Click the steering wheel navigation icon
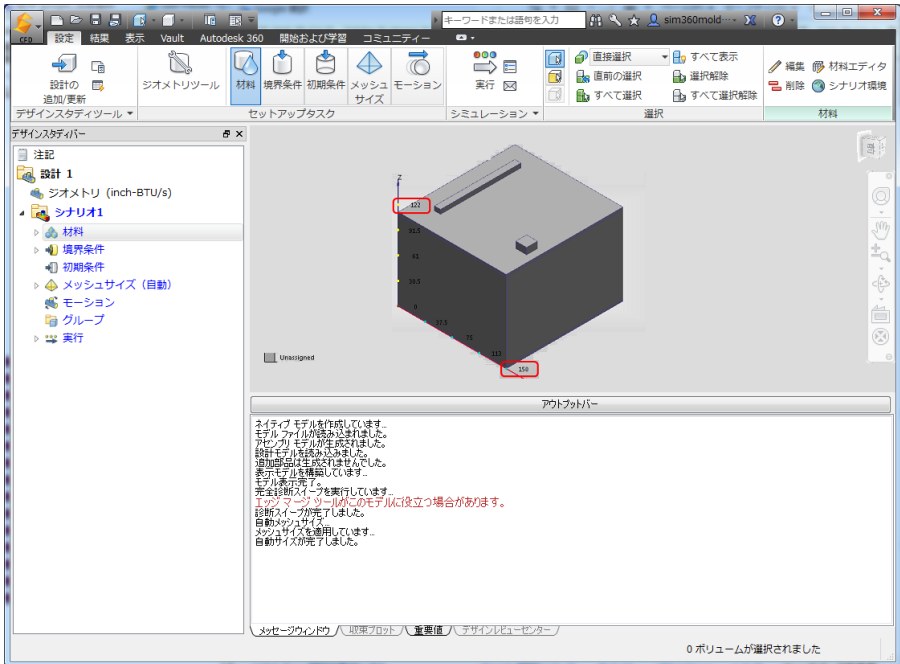900x664 pixels. [x=880, y=196]
